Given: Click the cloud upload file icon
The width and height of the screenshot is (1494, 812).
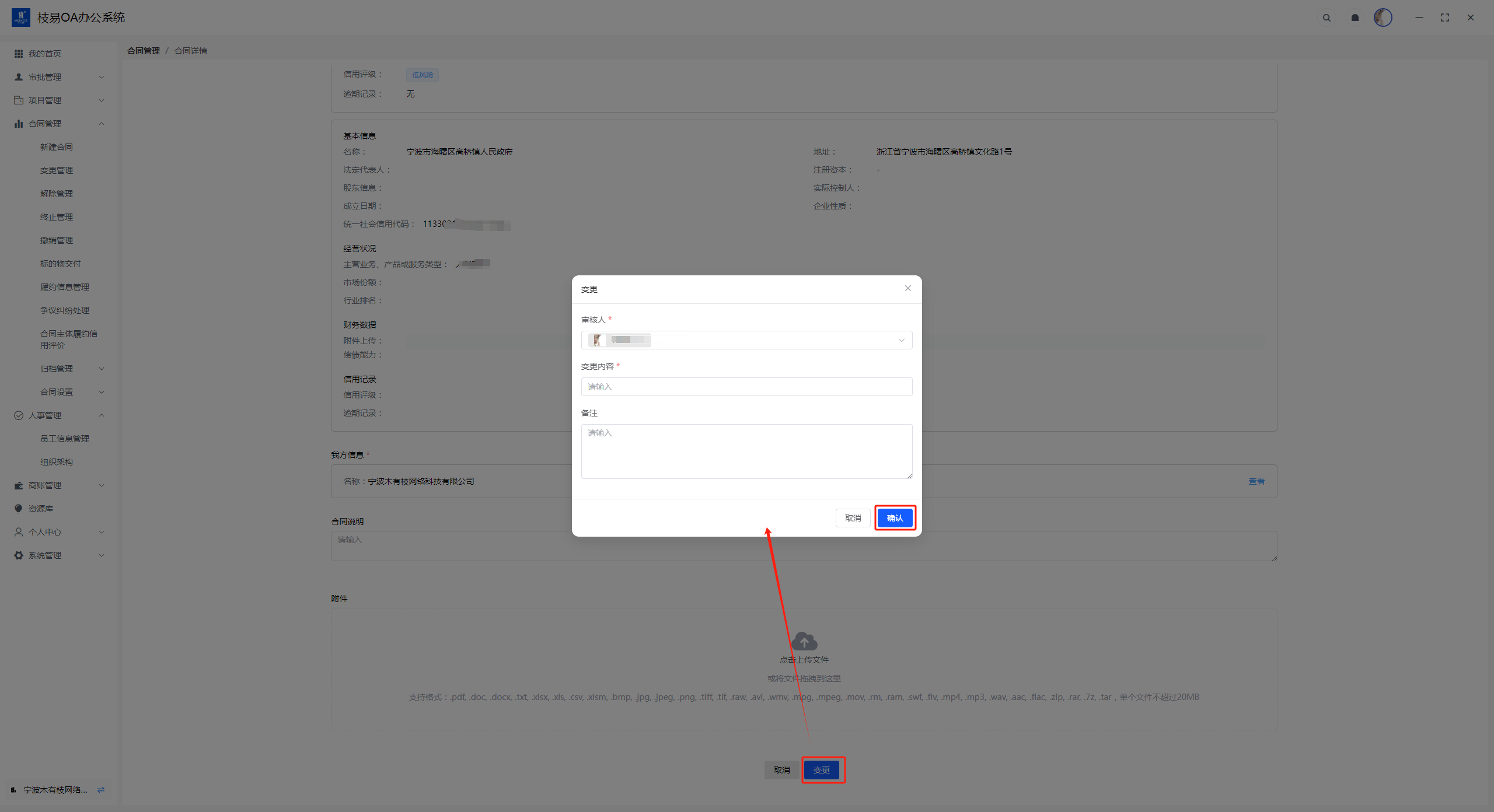Looking at the screenshot, I should tap(804, 642).
